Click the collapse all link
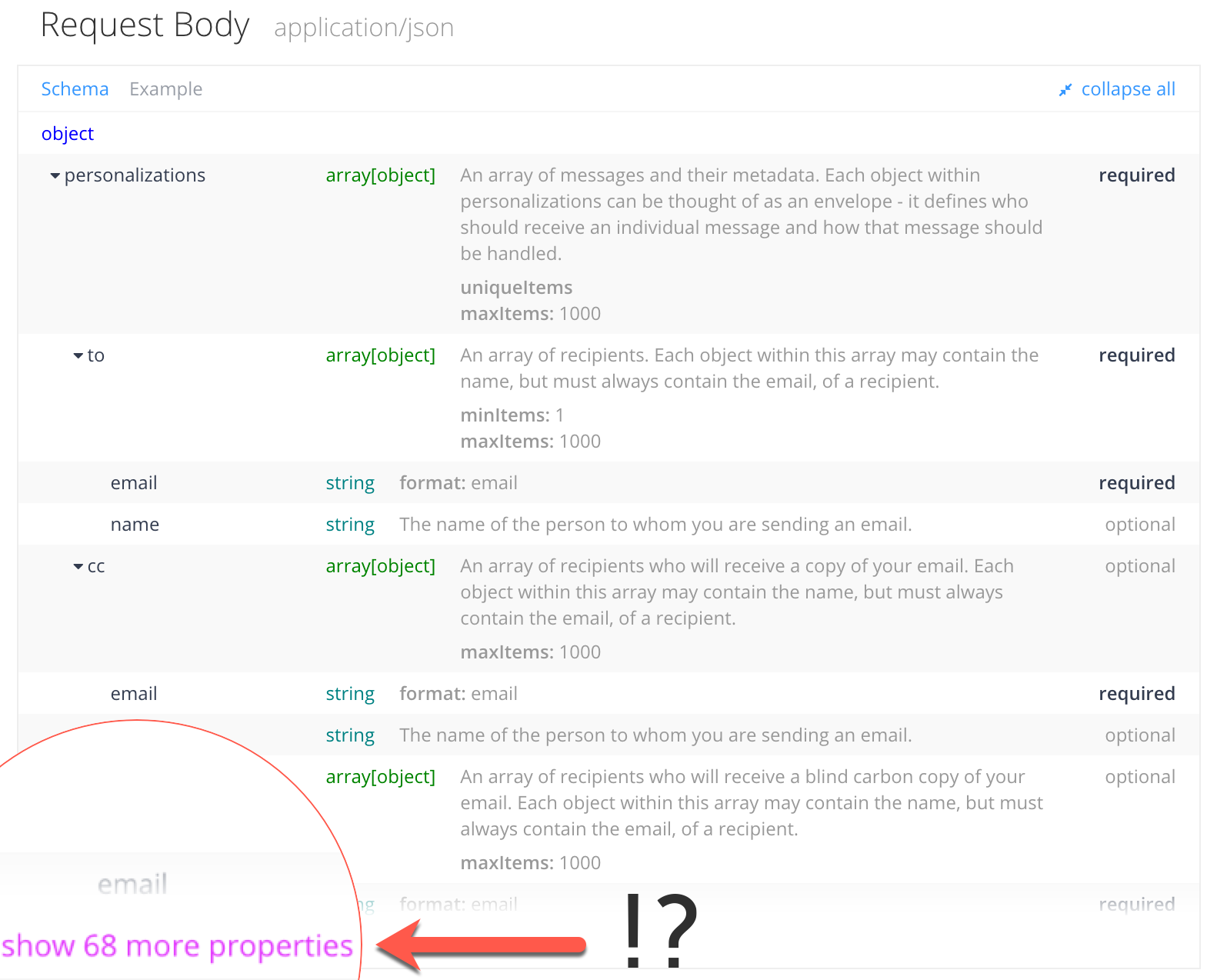 click(x=1128, y=89)
